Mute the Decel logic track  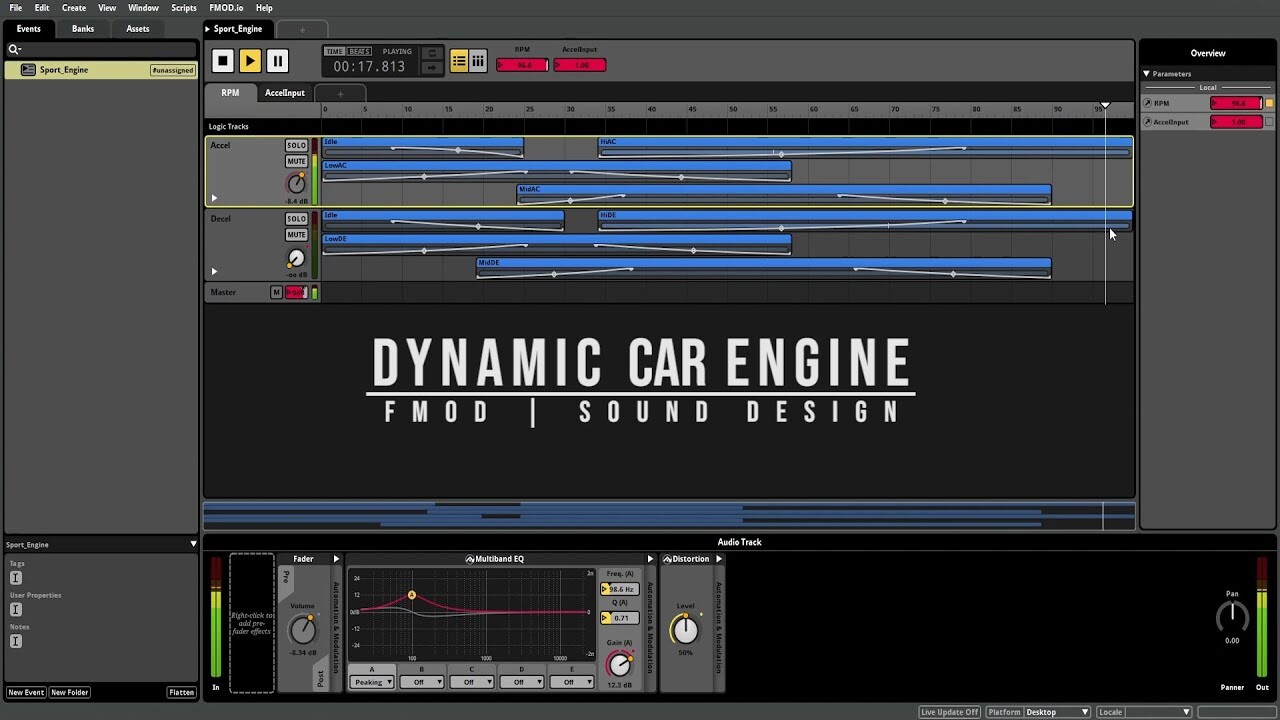pyautogui.click(x=296, y=234)
